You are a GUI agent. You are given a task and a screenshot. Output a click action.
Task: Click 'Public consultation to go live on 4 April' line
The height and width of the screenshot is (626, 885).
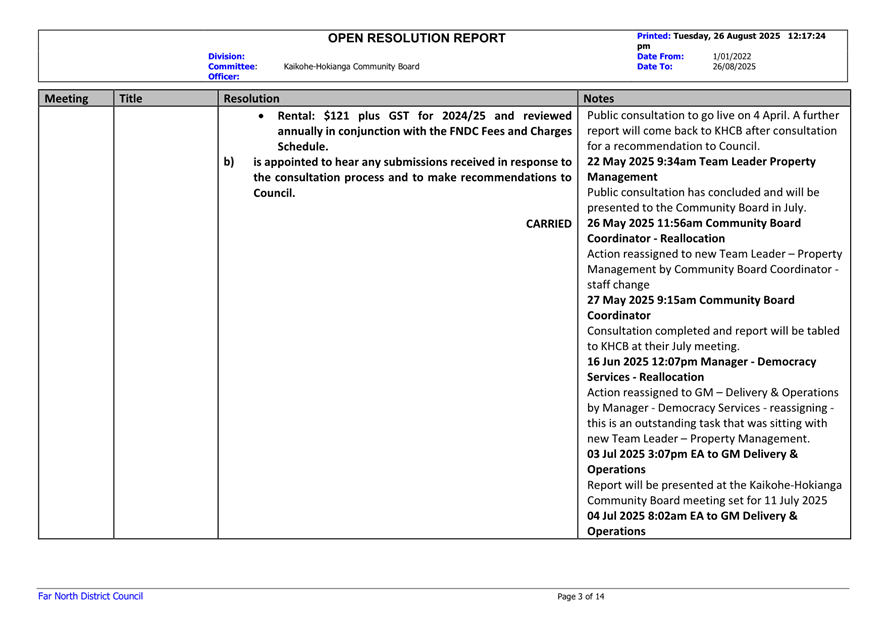[713, 115]
